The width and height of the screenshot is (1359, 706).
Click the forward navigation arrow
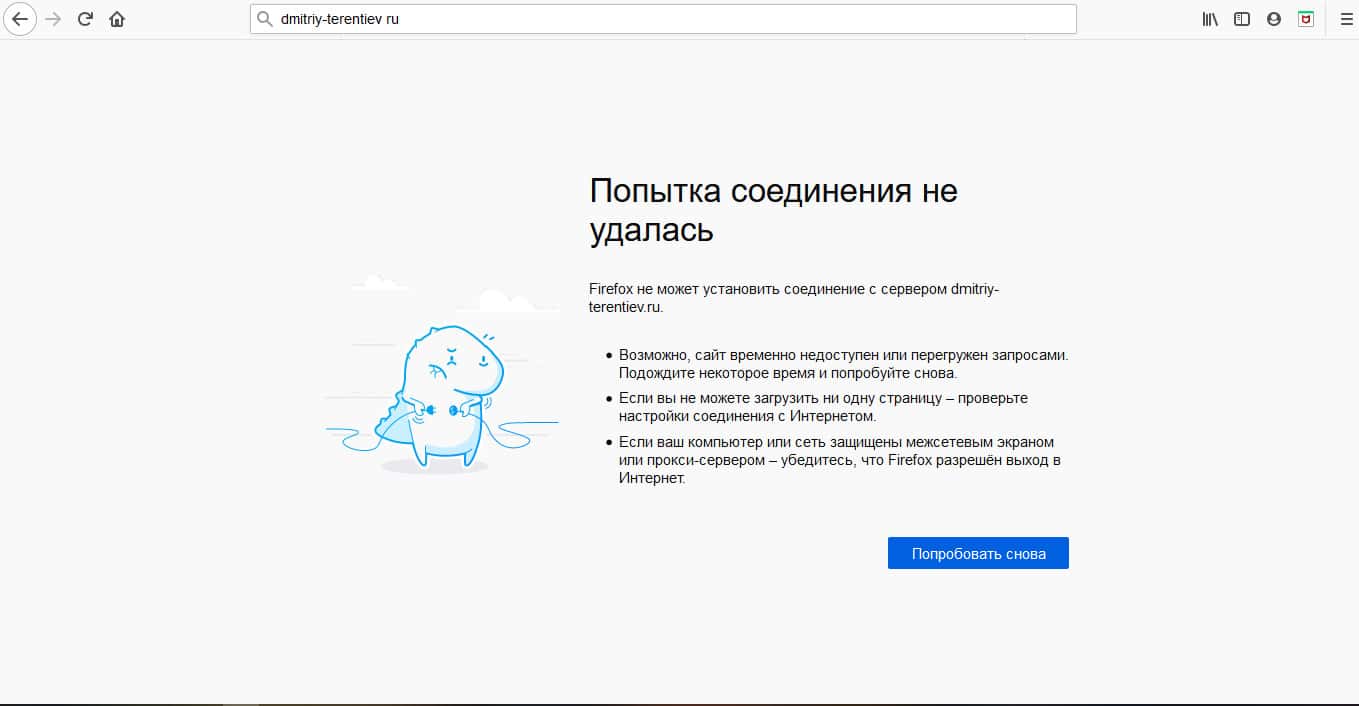coord(53,19)
